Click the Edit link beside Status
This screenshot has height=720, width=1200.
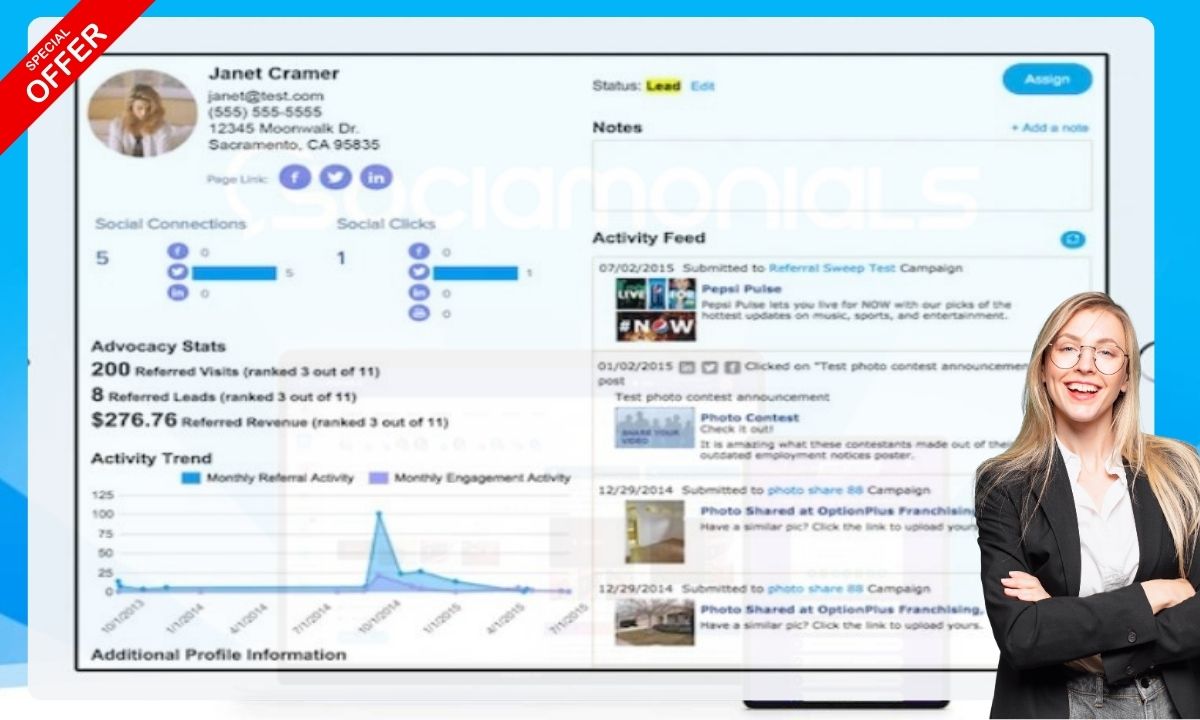click(703, 86)
